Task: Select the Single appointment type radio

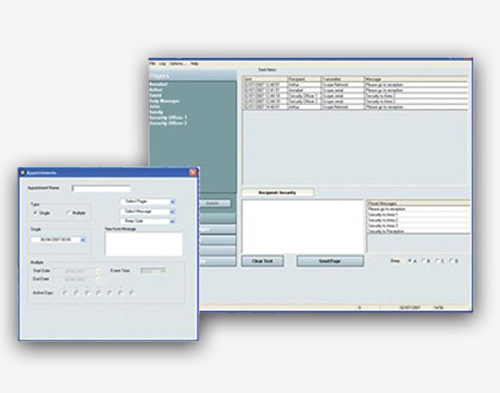Action: coord(35,213)
